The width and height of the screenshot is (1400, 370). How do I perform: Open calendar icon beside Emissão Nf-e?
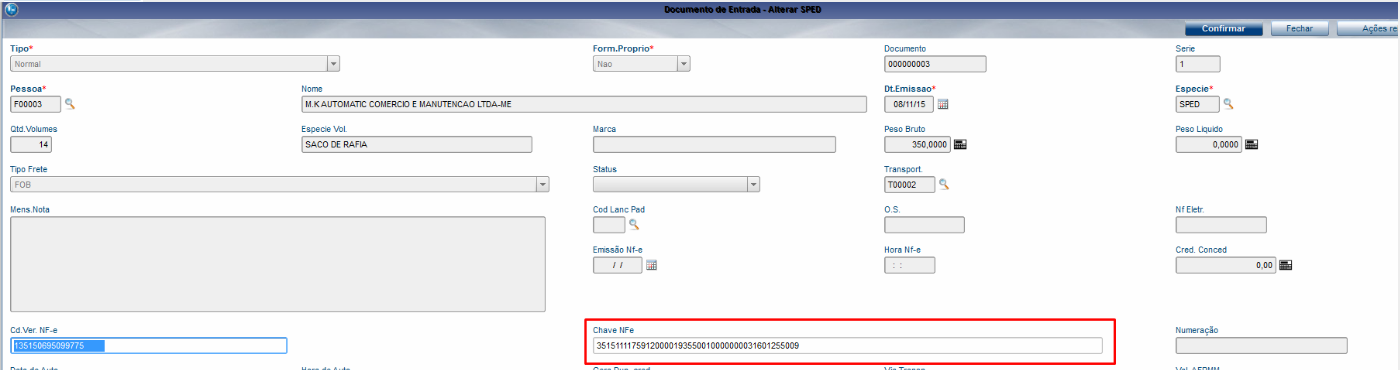651,265
